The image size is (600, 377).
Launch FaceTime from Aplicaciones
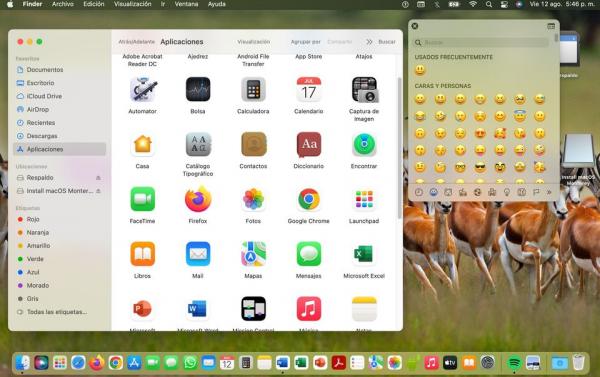coord(142,199)
